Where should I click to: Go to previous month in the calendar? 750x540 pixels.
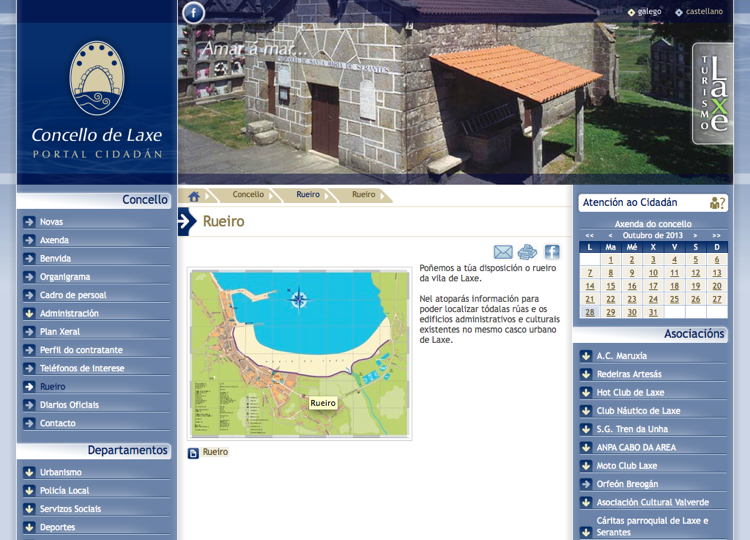pyautogui.click(x=610, y=235)
